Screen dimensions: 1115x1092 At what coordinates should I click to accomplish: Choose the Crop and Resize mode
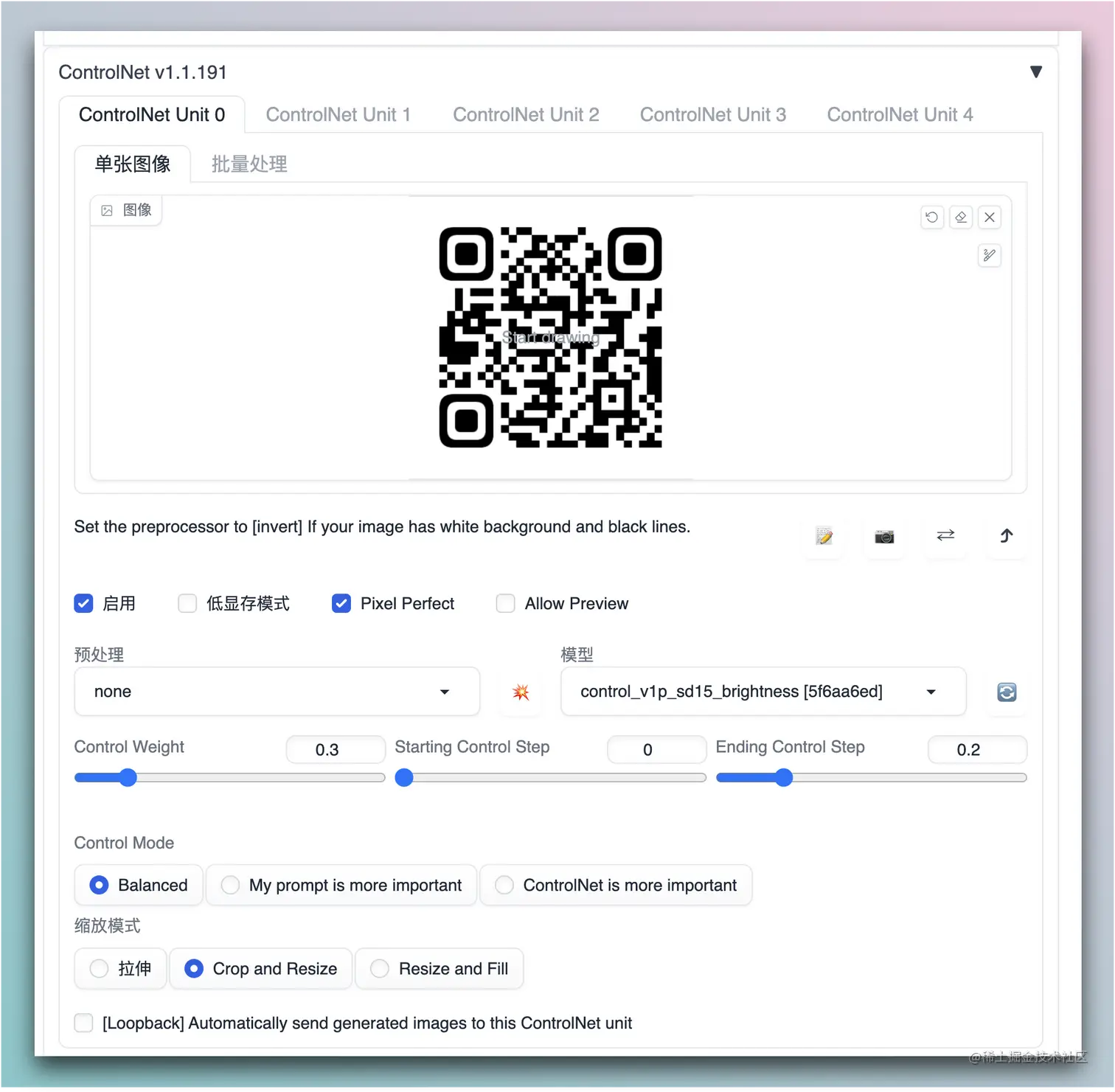tap(261, 969)
